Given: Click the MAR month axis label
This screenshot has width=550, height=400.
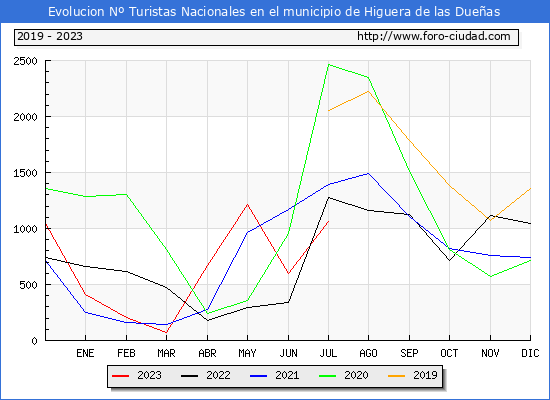Looking at the screenshot, I should [166, 353].
